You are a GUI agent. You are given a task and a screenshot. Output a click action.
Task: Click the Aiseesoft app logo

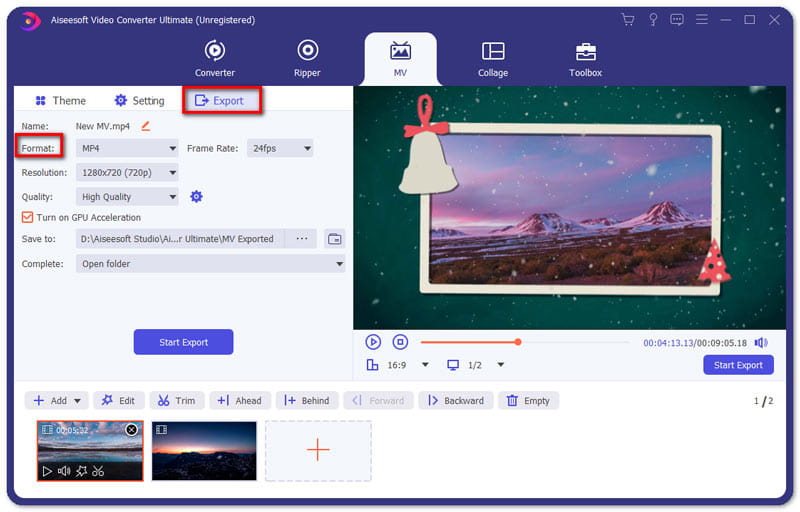(31, 21)
